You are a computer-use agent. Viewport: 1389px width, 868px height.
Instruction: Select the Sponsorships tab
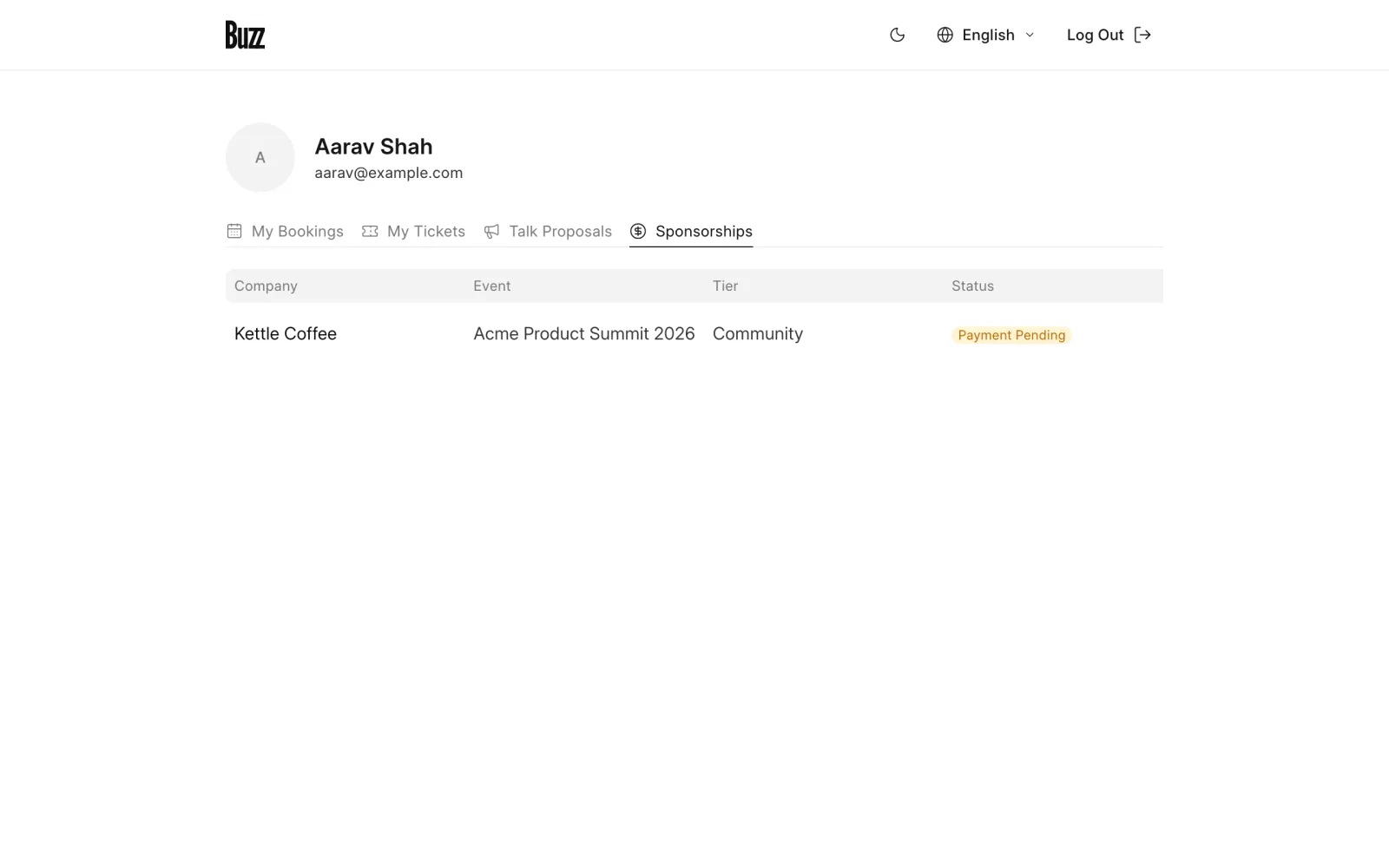pos(691,231)
